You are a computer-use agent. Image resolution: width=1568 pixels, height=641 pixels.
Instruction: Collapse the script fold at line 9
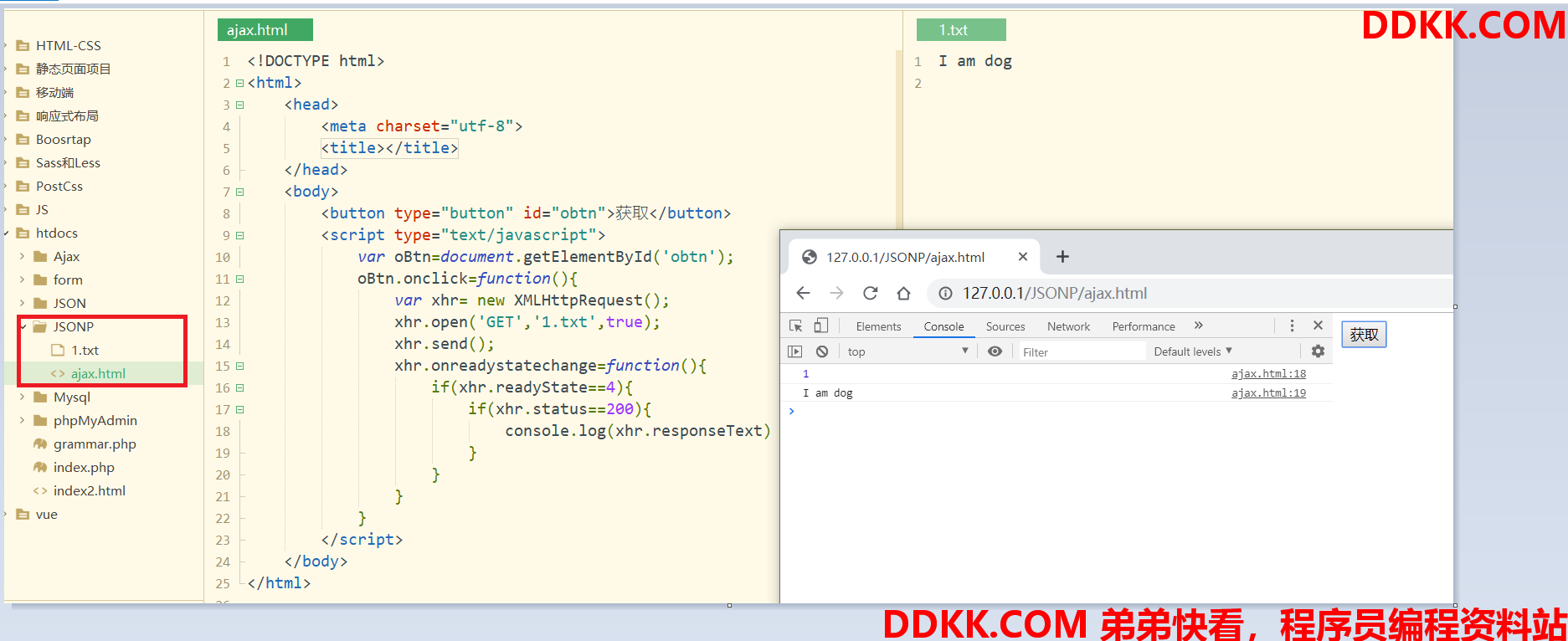coord(239,235)
